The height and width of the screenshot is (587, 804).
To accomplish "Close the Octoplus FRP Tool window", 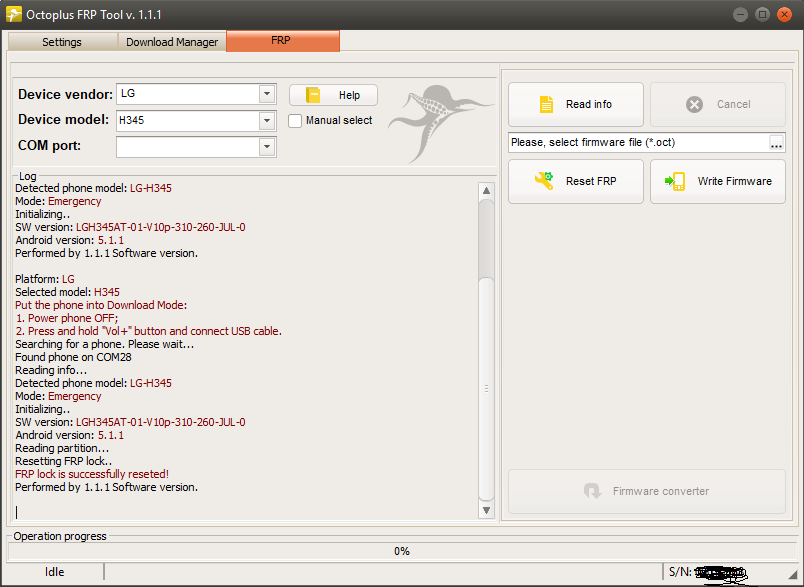I will (x=785, y=14).
